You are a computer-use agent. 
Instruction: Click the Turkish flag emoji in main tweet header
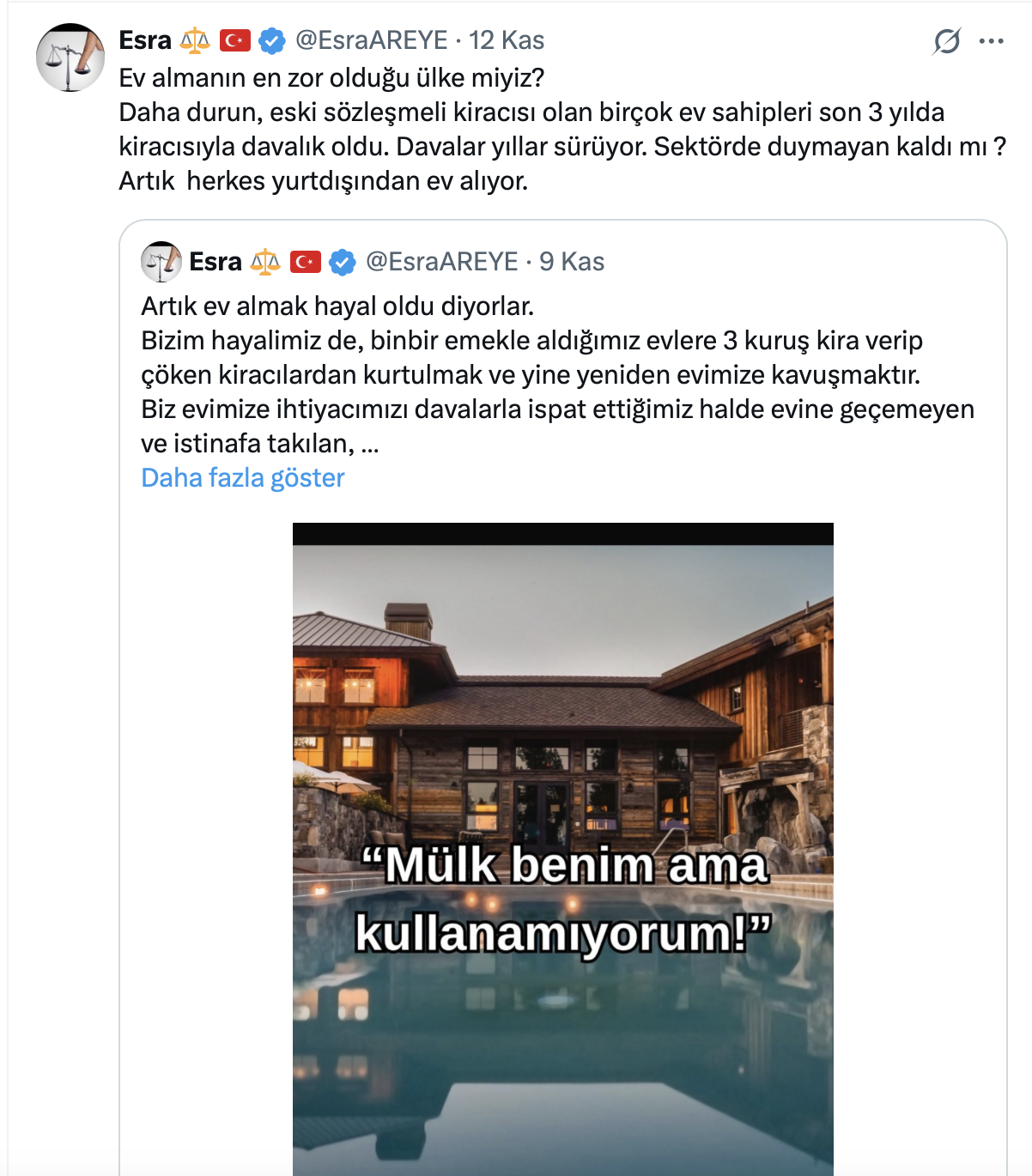[x=235, y=40]
